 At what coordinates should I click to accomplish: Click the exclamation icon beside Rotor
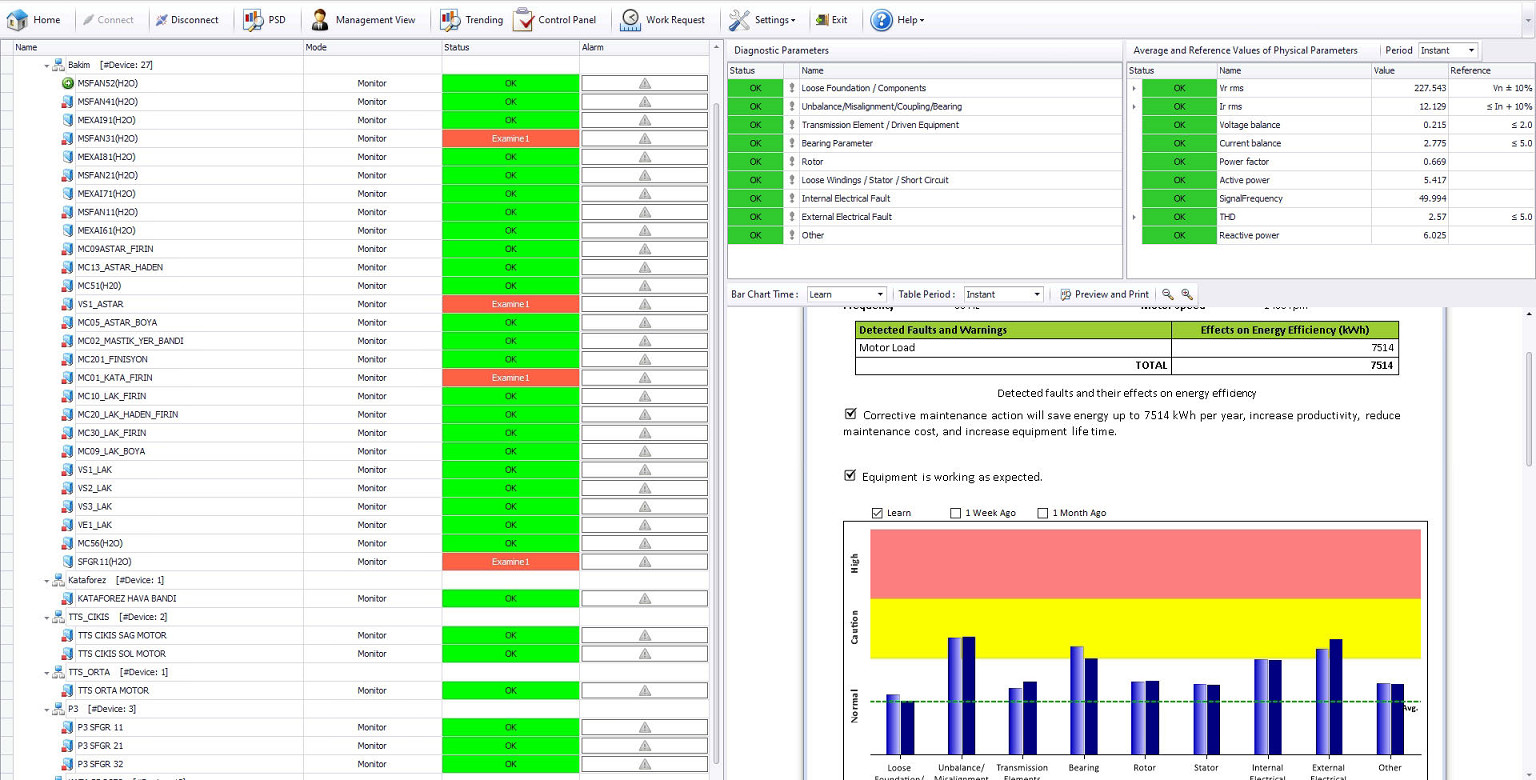(x=791, y=161)
